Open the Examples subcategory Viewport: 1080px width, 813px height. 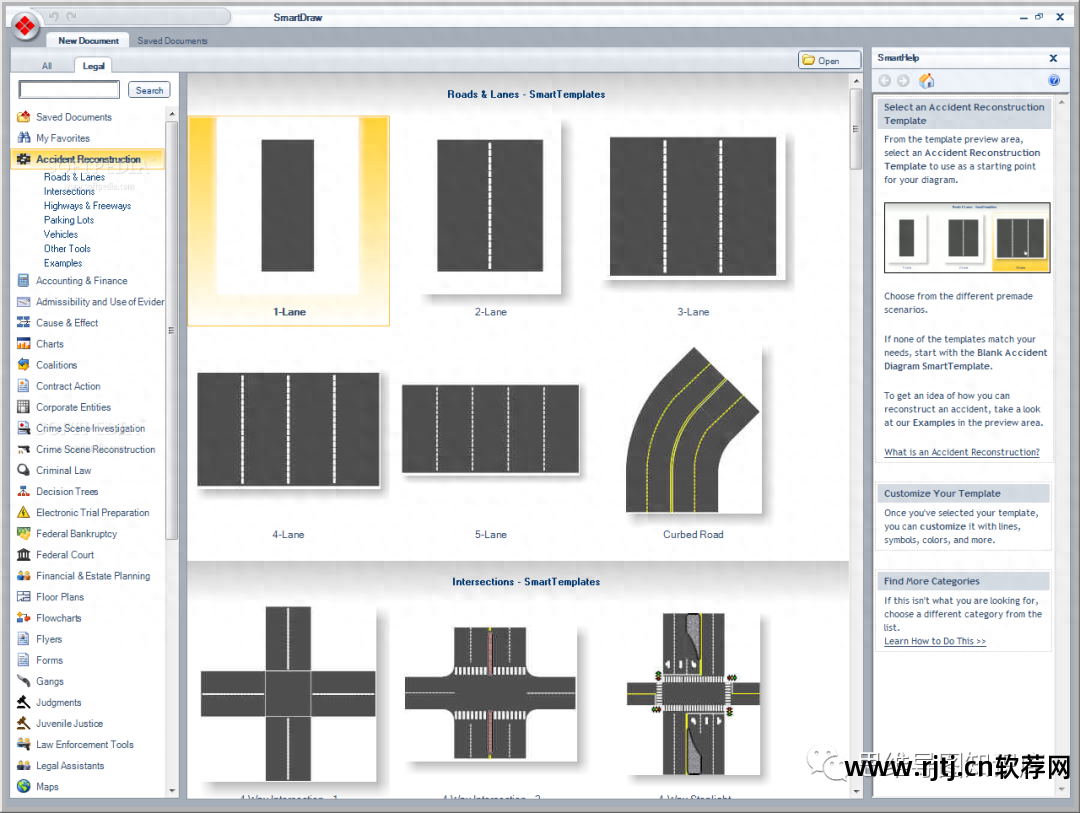(63, 263)
